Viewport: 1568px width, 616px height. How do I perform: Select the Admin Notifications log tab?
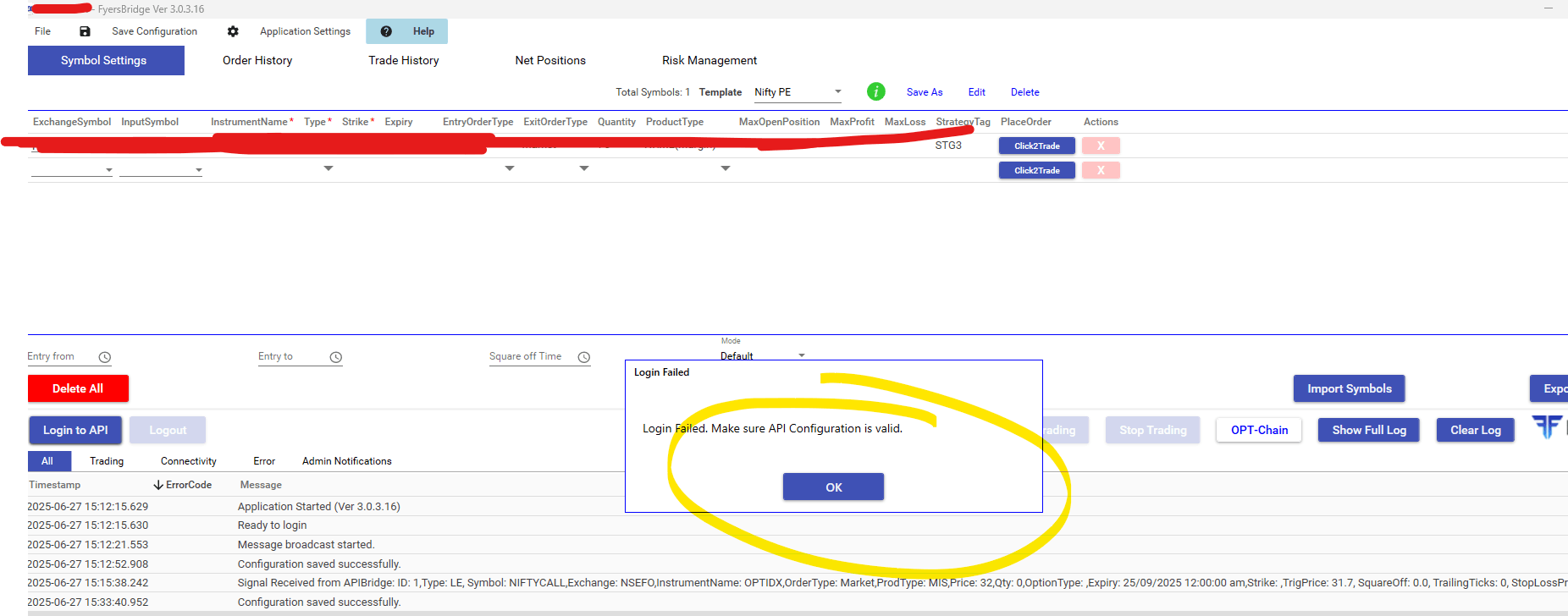coord(347,461)
